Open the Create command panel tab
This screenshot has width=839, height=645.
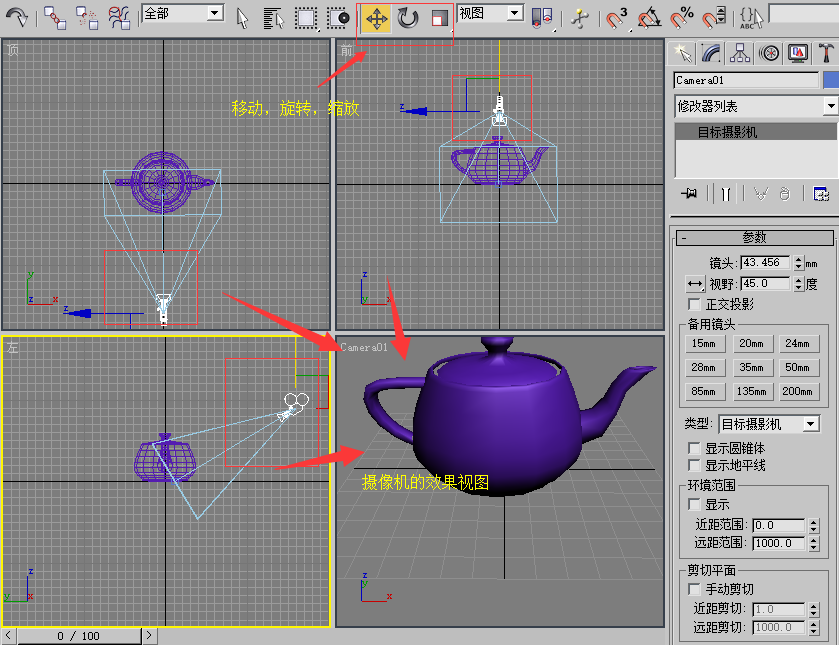682,53
